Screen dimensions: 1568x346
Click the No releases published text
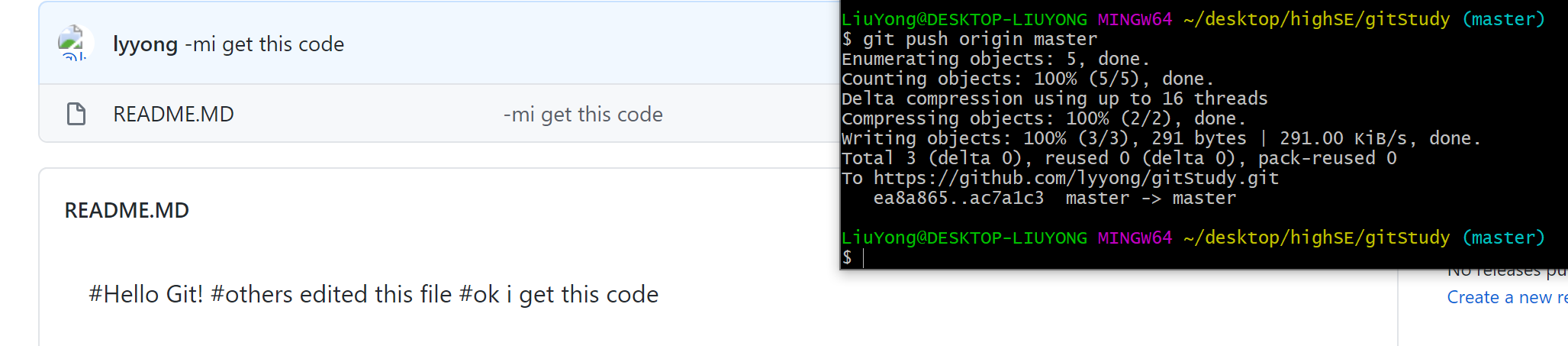click(x=1507, y=272)
